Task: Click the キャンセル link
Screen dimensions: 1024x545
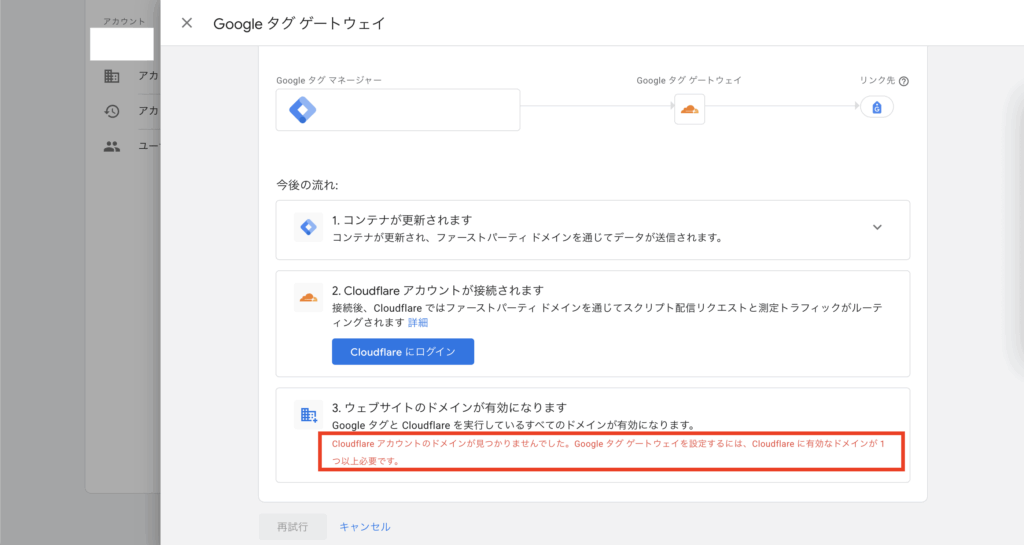Action: coord(365,527)
